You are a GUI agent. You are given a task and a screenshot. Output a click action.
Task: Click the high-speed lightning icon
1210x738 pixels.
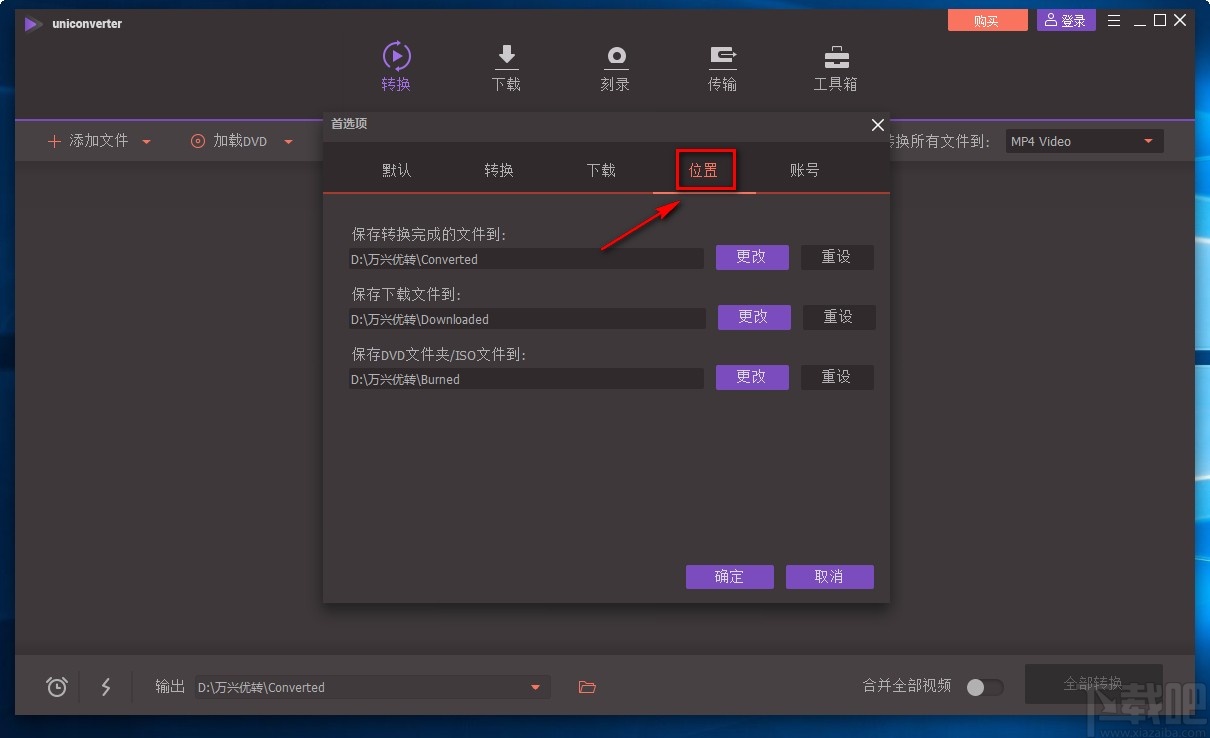coord(106,687)
